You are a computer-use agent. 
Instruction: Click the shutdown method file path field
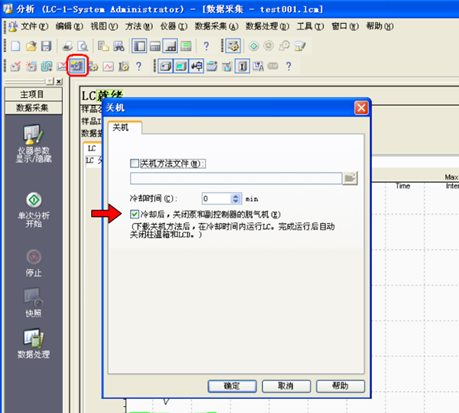236,178
